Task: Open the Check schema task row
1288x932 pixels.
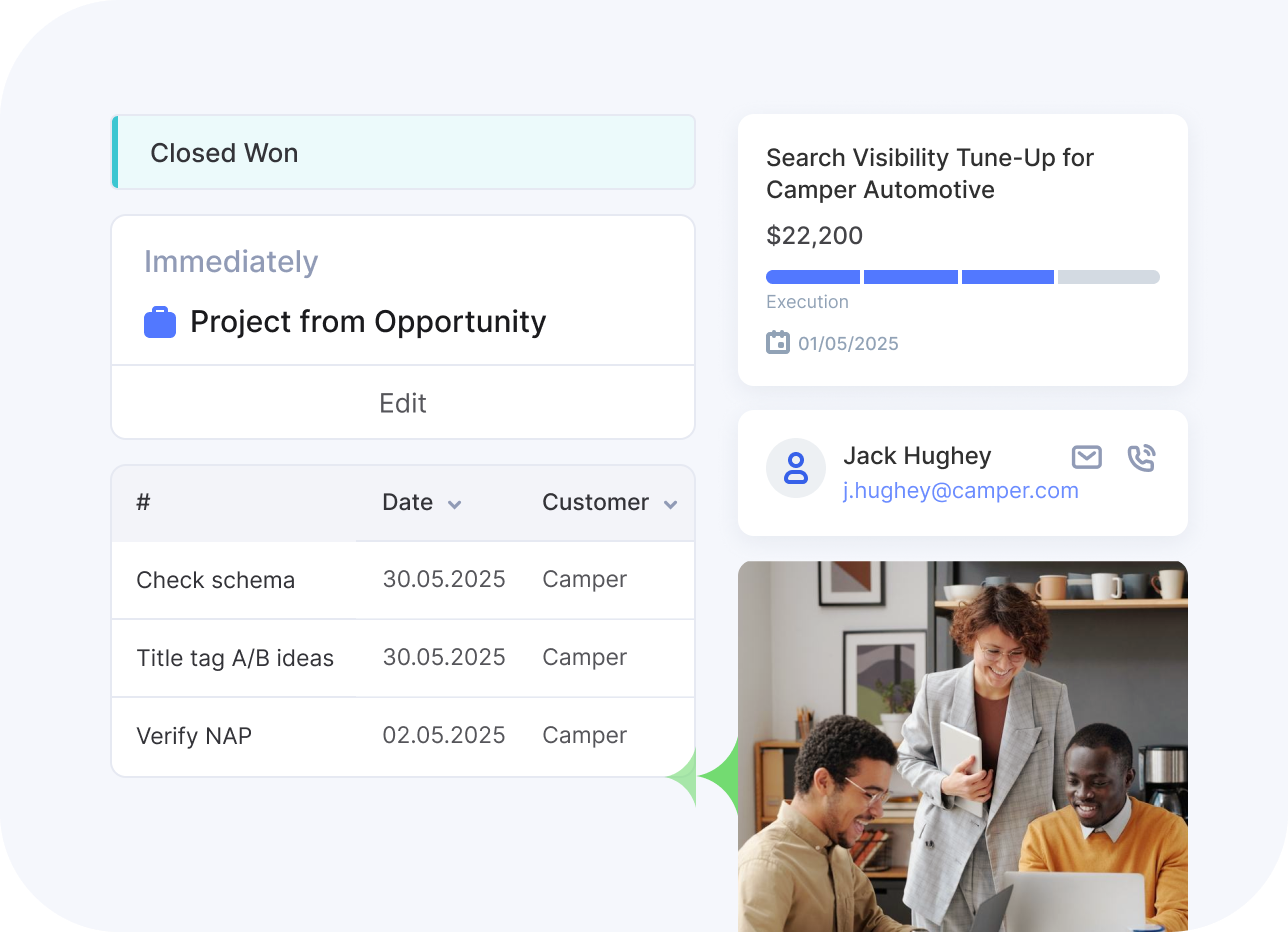Action: click(x=216, y=580)
